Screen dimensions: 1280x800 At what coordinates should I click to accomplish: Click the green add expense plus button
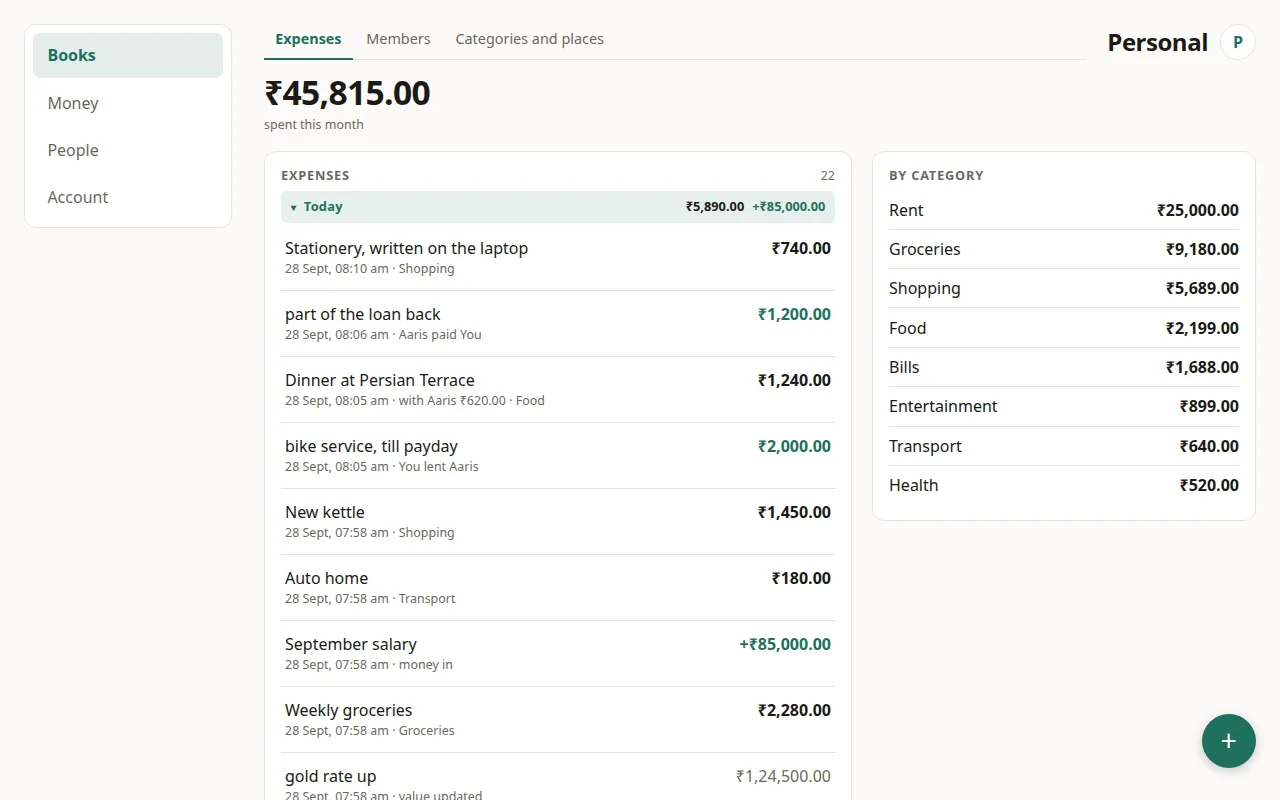coord(1229,741)
